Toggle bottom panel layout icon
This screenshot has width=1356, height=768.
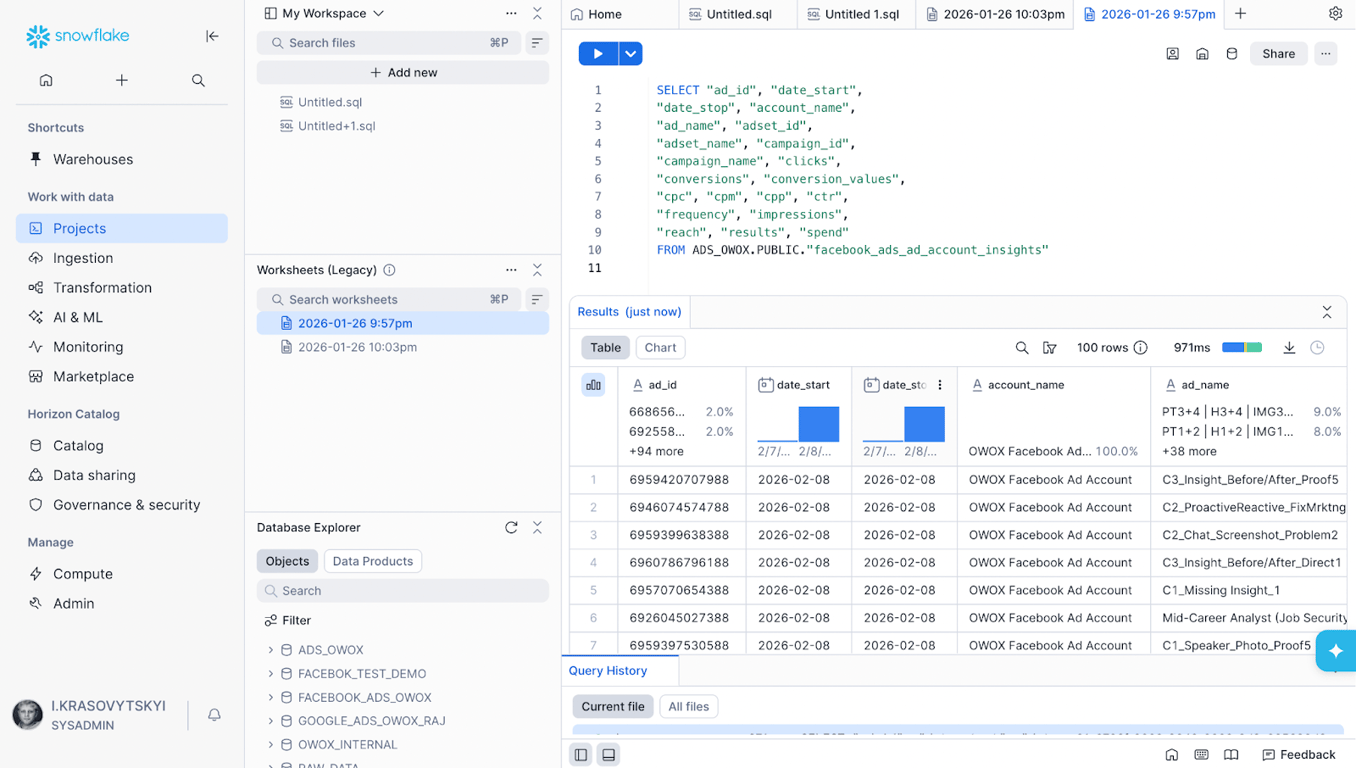click(x=608, y=755)
